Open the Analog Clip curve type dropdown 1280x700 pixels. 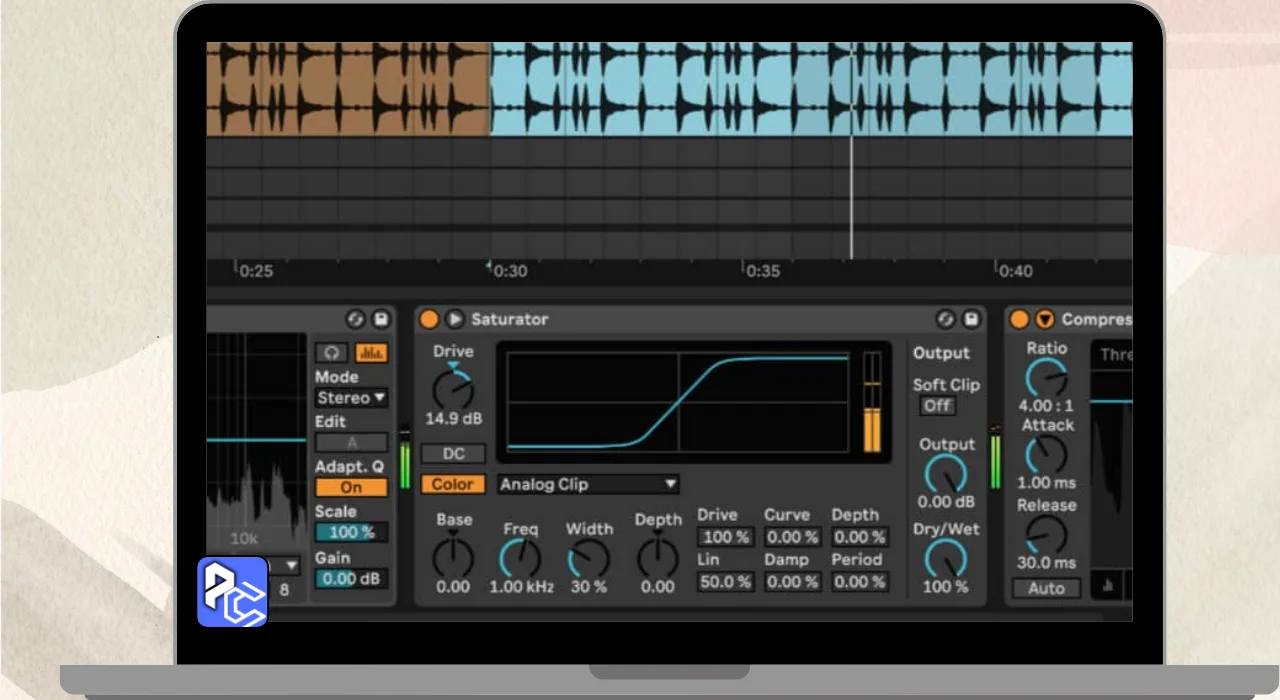click(x=588, y=484)
